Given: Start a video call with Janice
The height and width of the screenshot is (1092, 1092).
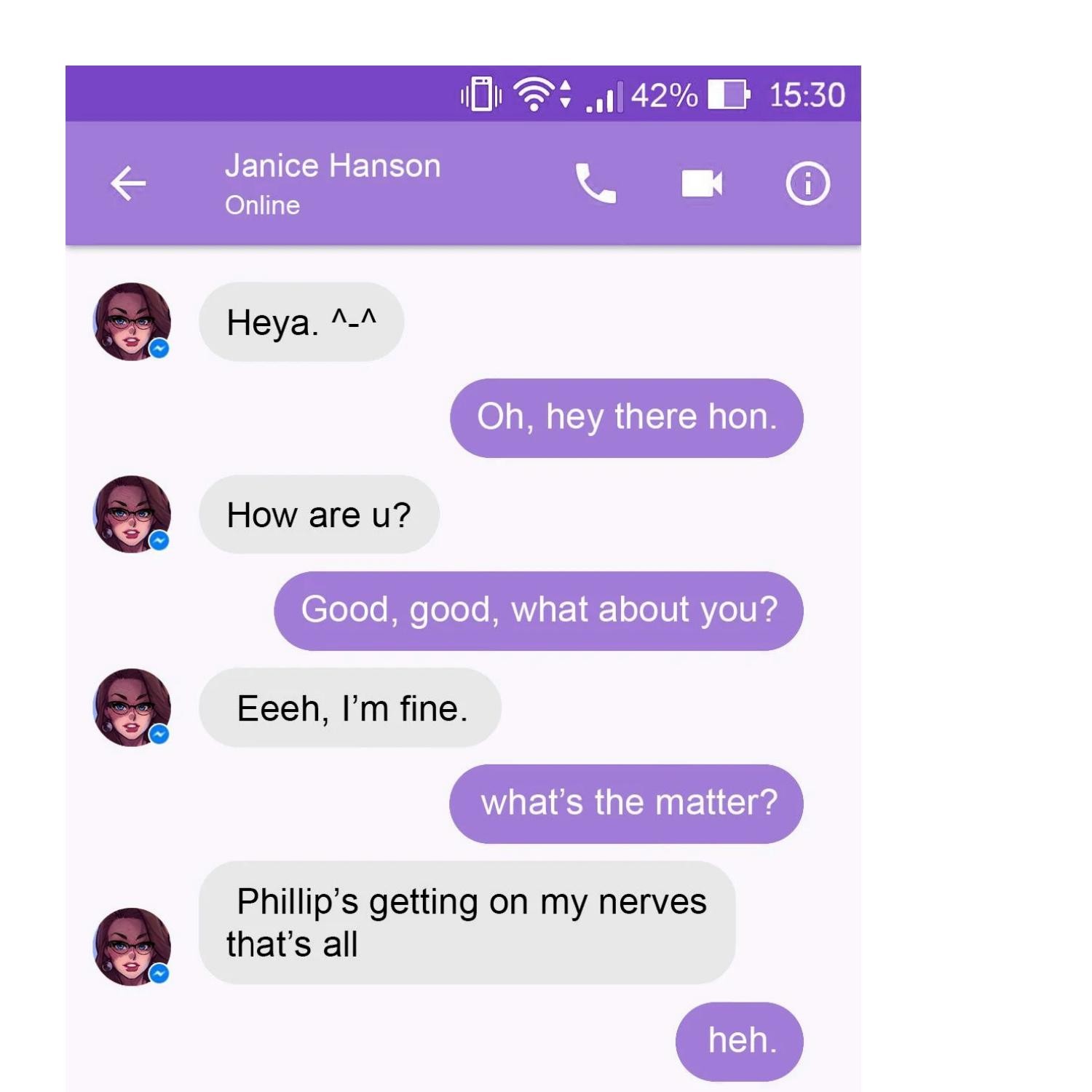Looking at the screenshot, I should coord(702,183).
